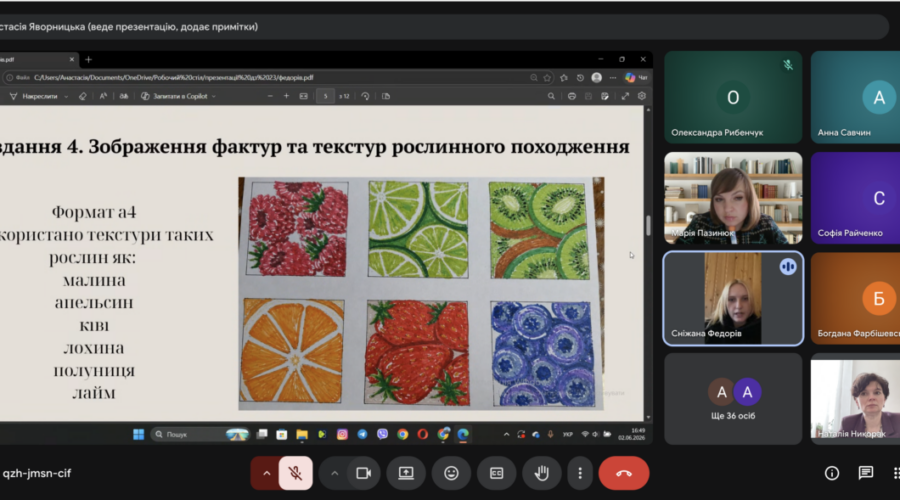Image resolution: width=900 pixels, height=500 pixels.
Task: Select Наталія Никорак video tile
Action: [855, 399]
